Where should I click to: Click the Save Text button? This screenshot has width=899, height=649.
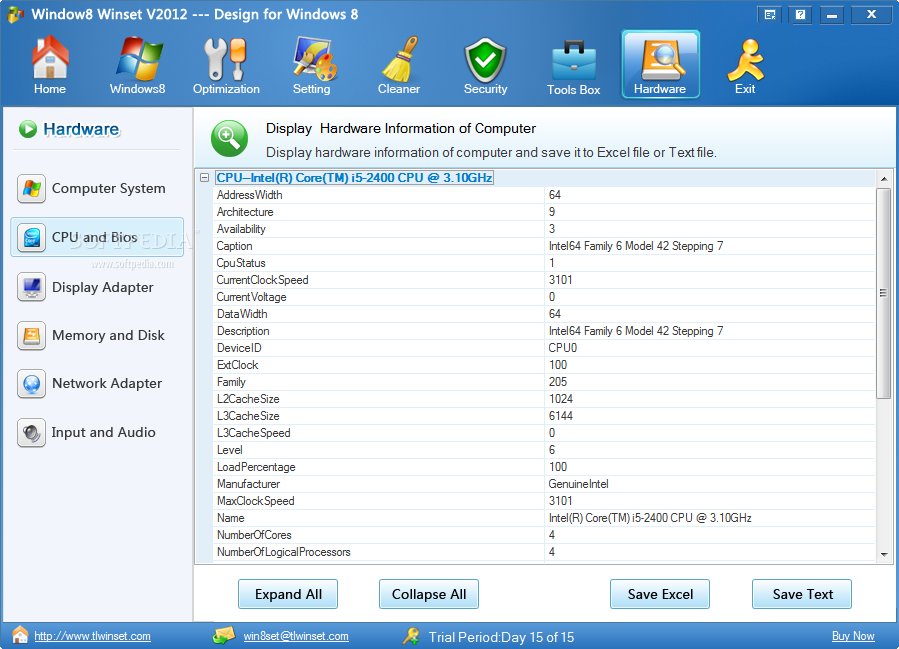click(x=802, y=594)
